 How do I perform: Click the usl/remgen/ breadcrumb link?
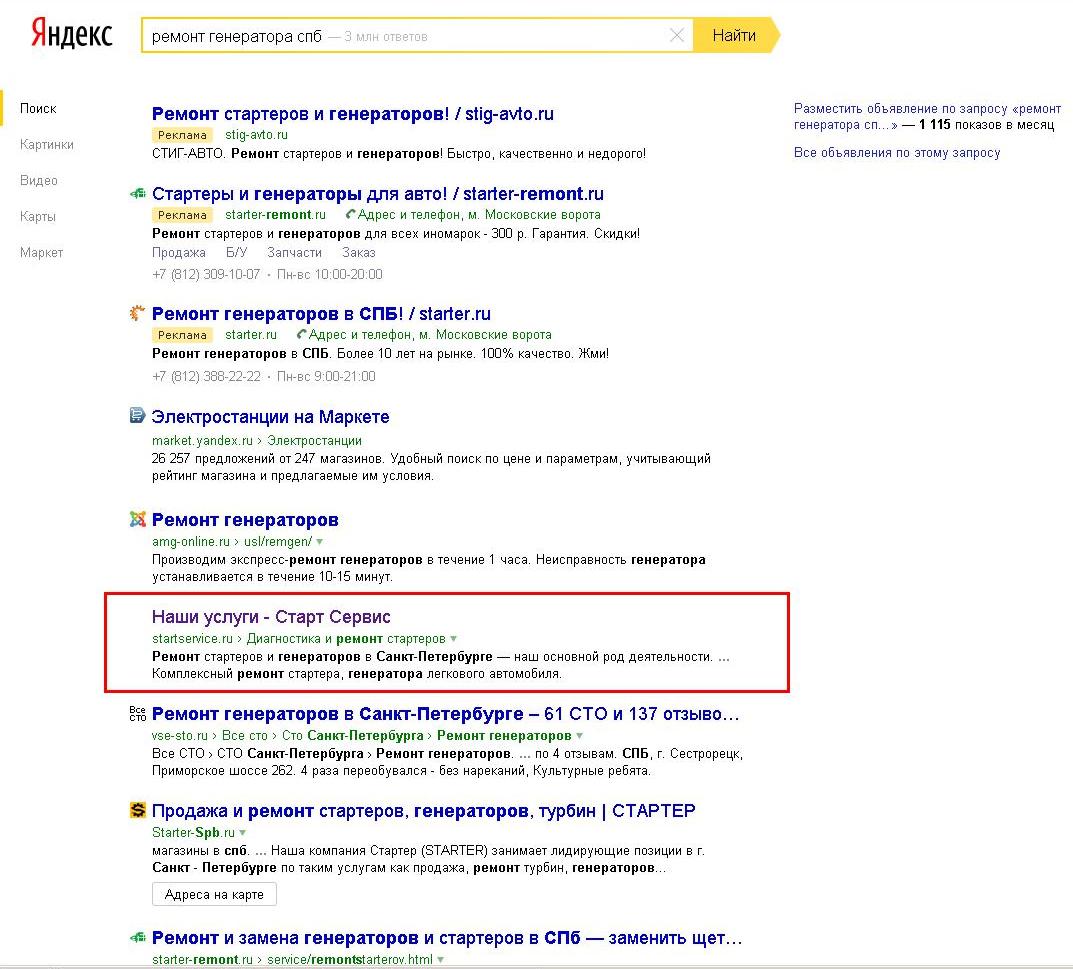pyautogui.click(x=277, y=541)
